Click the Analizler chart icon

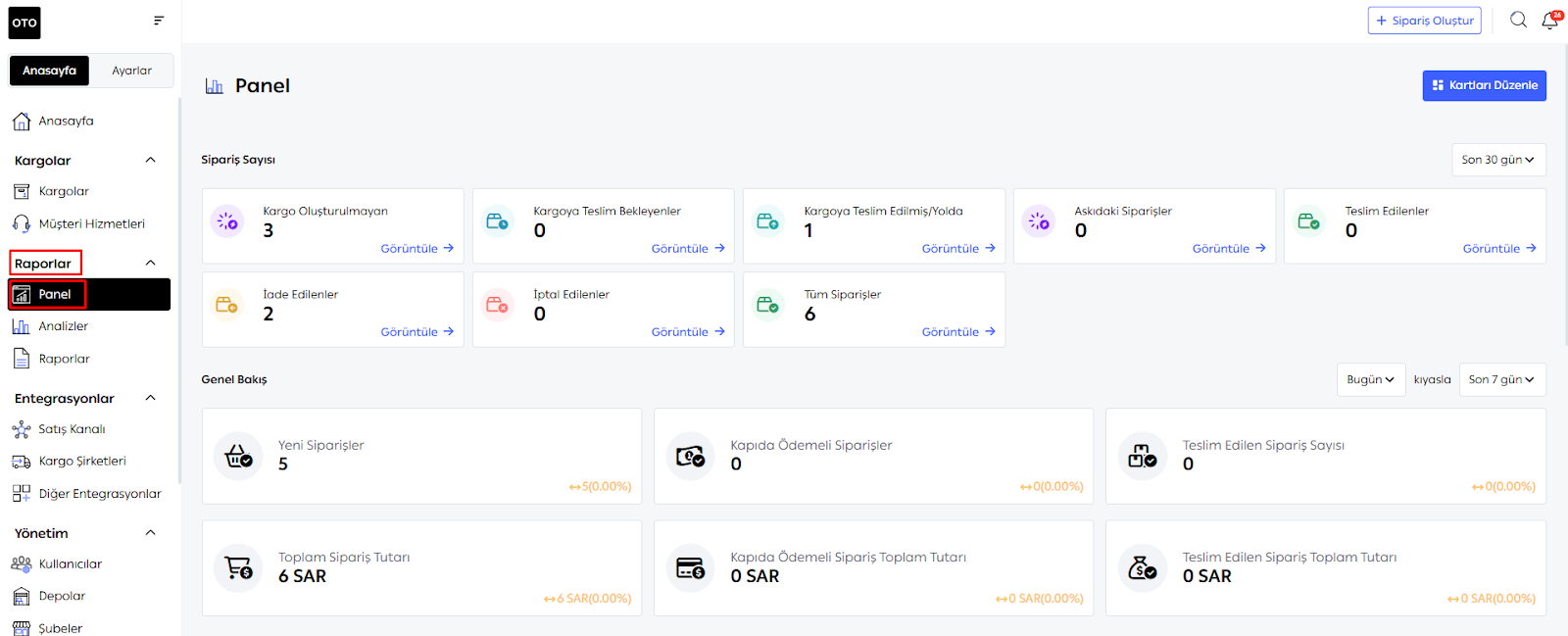(x=22, y=326)
